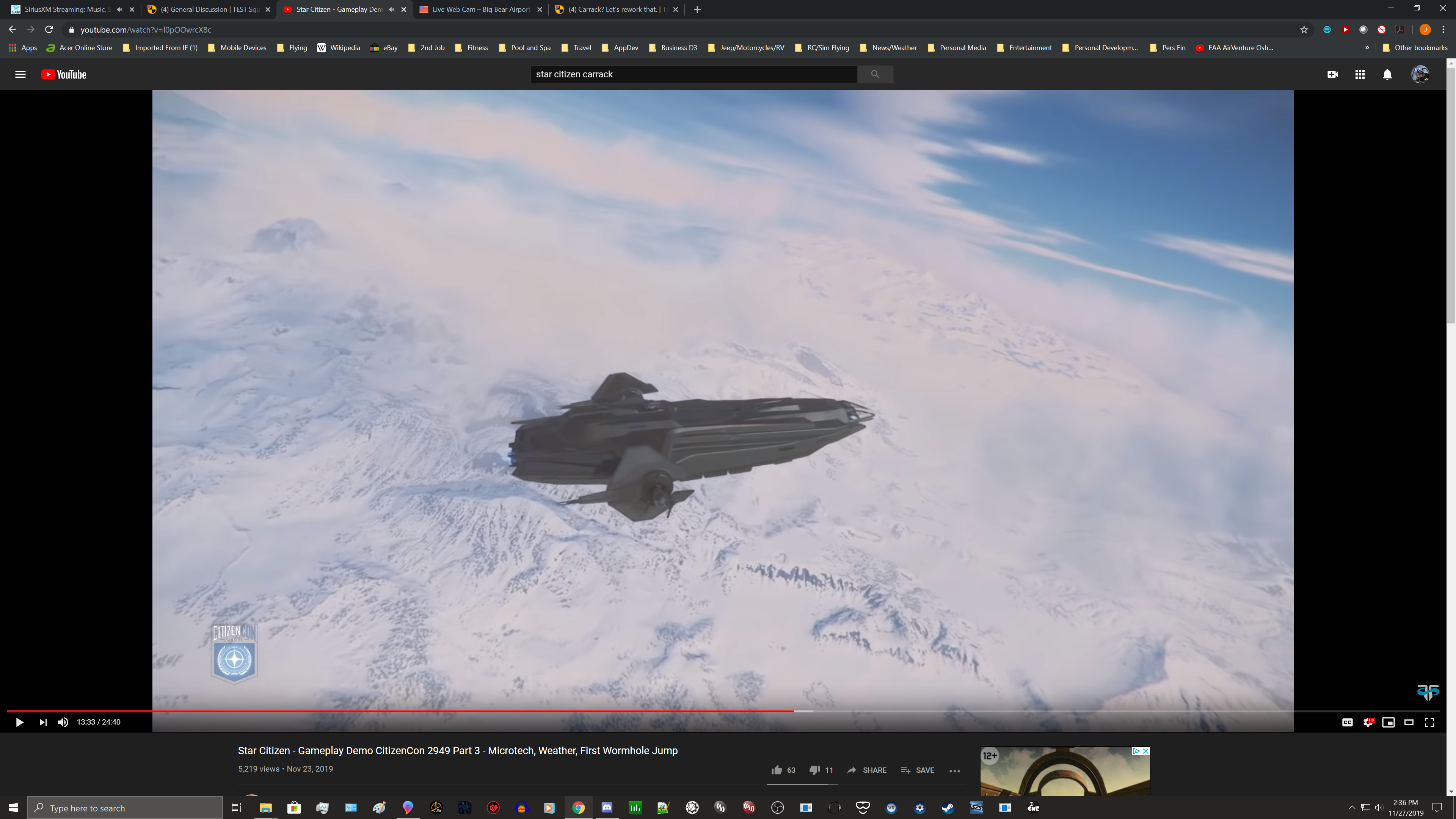Viewport: 1456px width, 819px height.
Task: Open the video settings gear
Action: click(x=1368, y=722)
